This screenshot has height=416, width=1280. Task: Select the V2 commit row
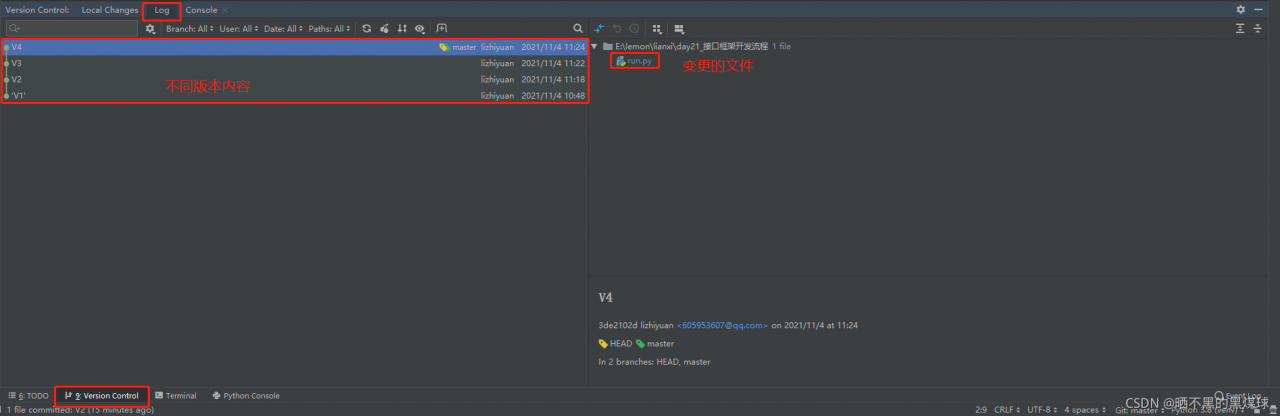[294, 79]
